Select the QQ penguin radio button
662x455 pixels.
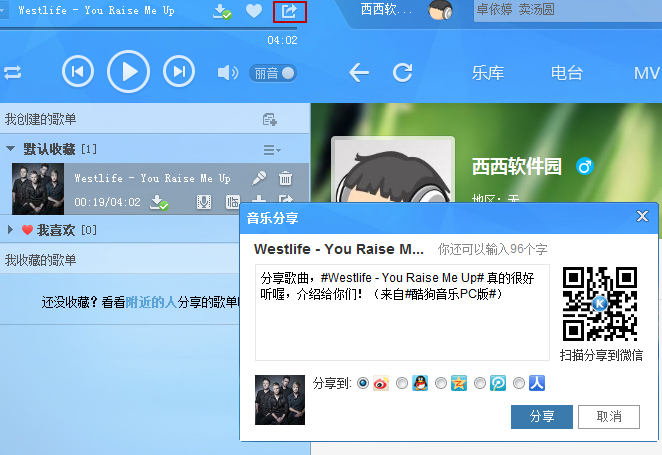[x=402, y=383]
